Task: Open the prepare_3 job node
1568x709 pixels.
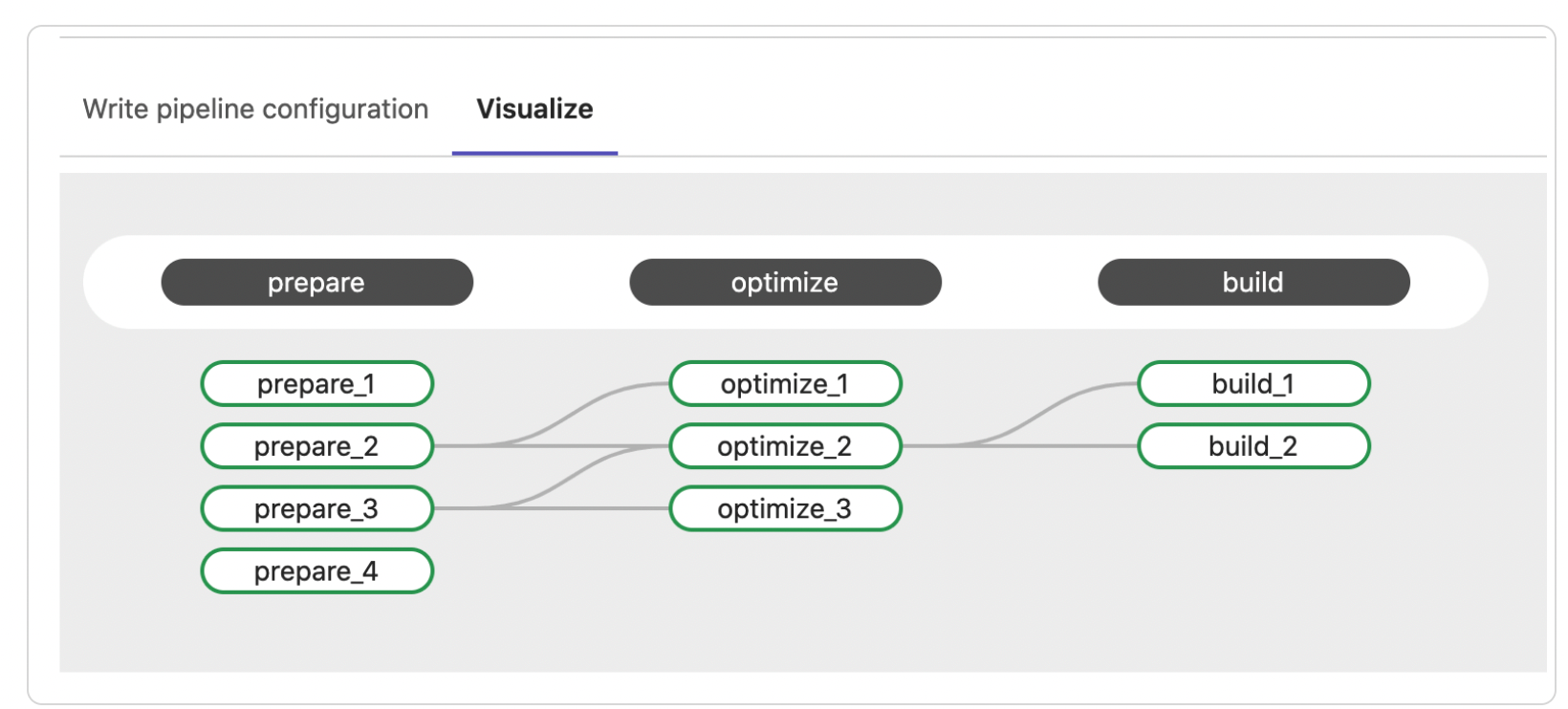Action: 316,509
